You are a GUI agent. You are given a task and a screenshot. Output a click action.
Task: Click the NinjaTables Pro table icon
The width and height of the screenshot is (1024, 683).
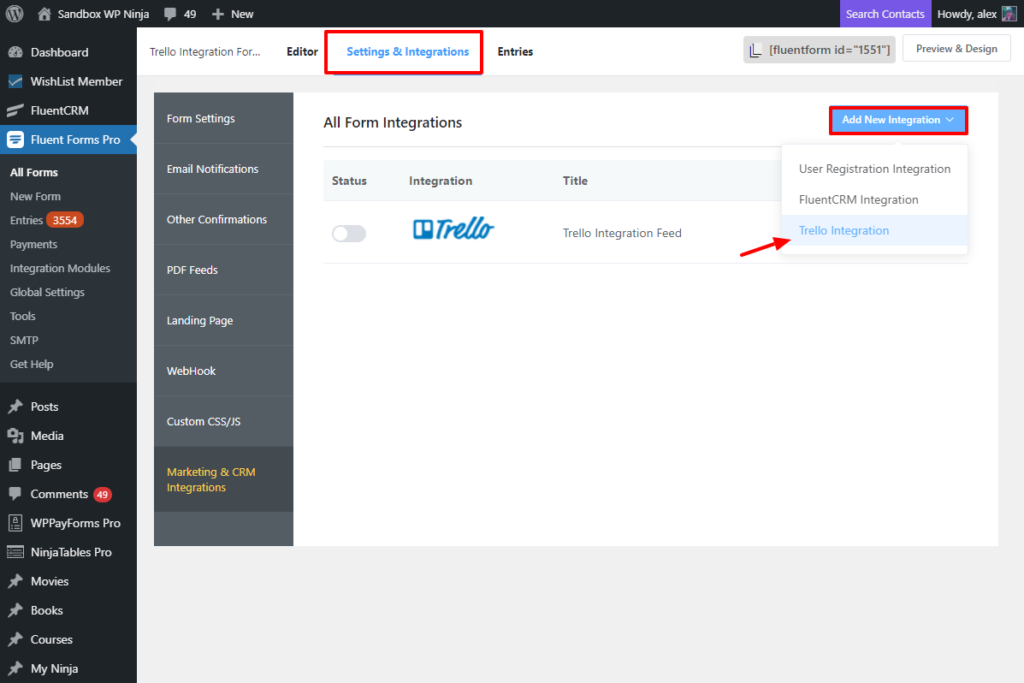16,552
